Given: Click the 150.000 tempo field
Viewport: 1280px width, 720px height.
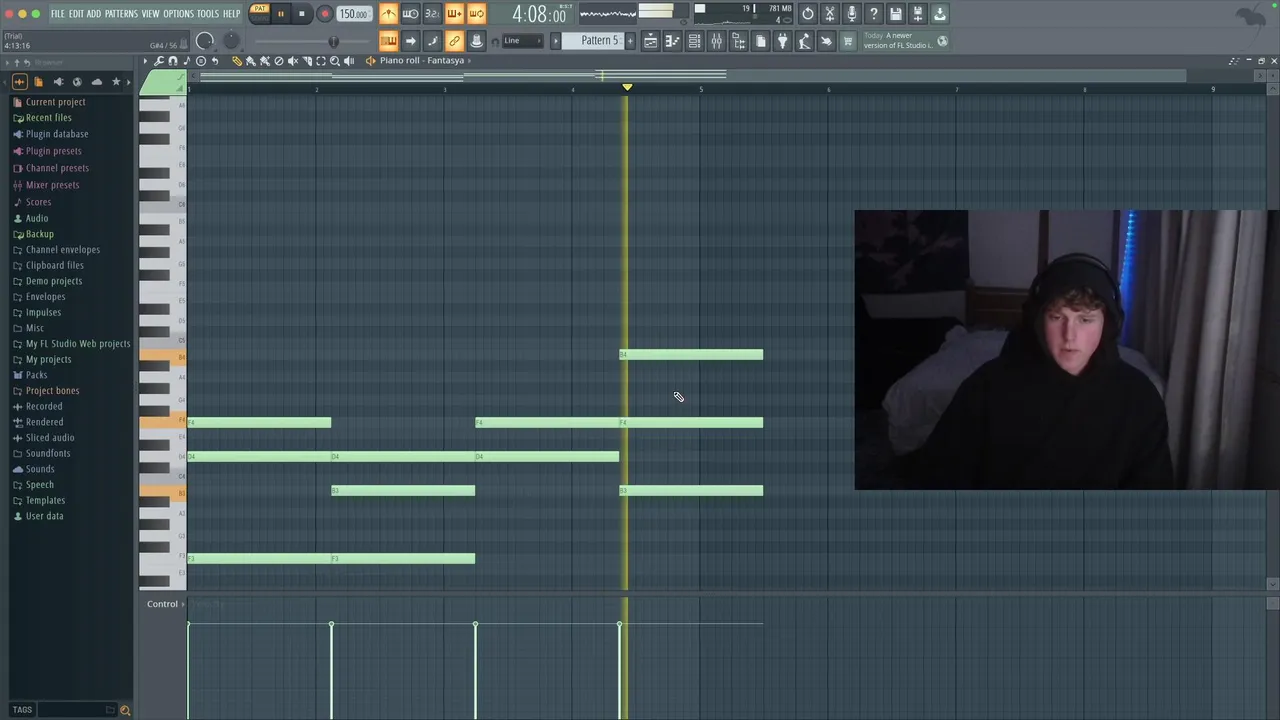Looking at the screenshot, I should 353,14.
